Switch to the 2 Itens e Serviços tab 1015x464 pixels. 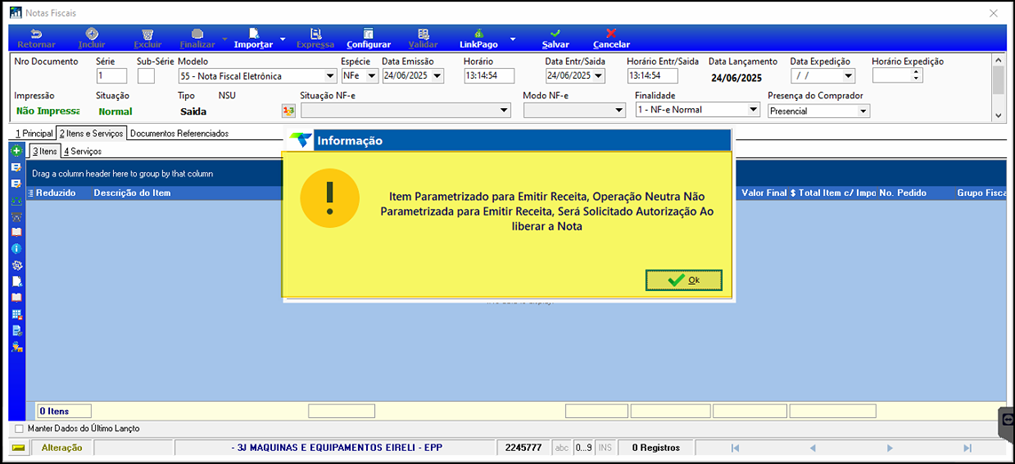[x=91, y=133]
